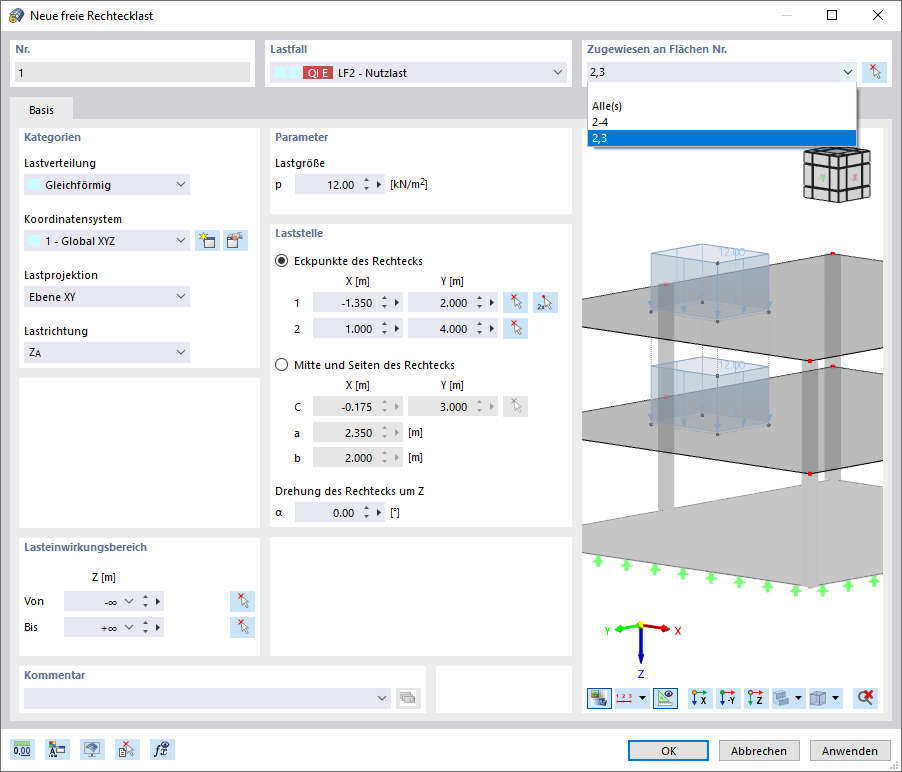Image resolution: width=902 pixels, height=772 pixels.
Task: Click the Lastgröße p spinner control
Action: coord(366,185)
